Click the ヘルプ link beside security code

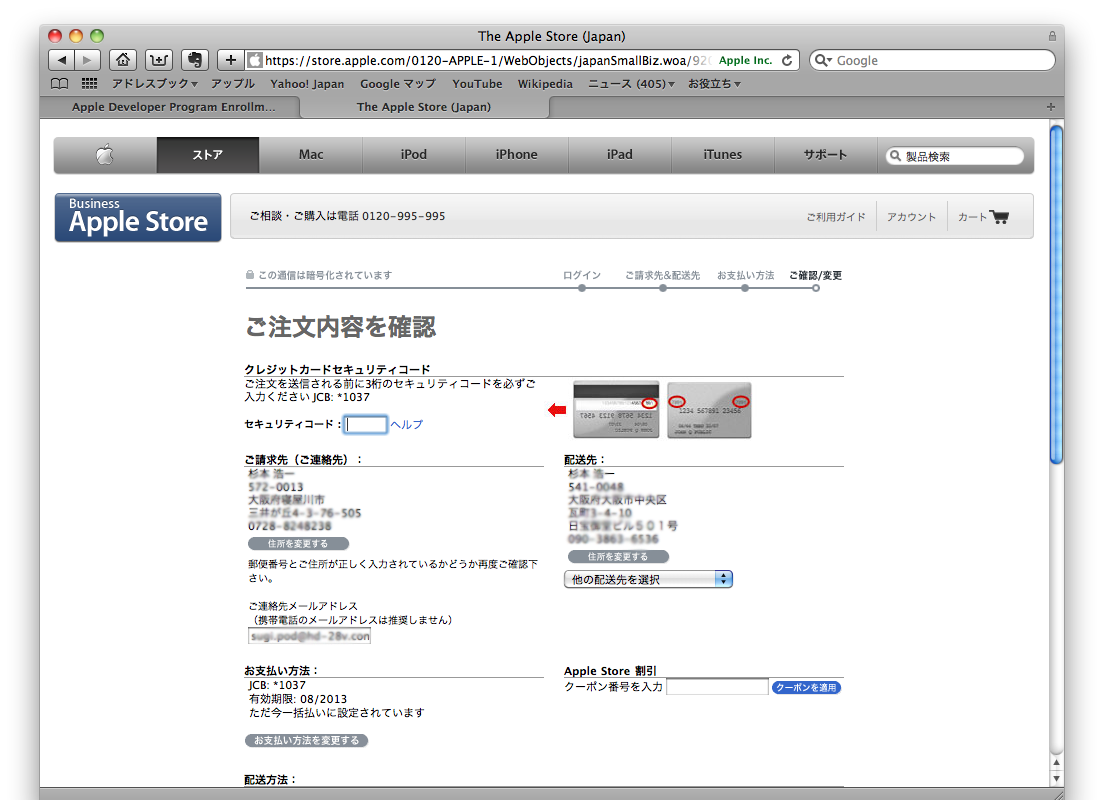tap(407, 425)
